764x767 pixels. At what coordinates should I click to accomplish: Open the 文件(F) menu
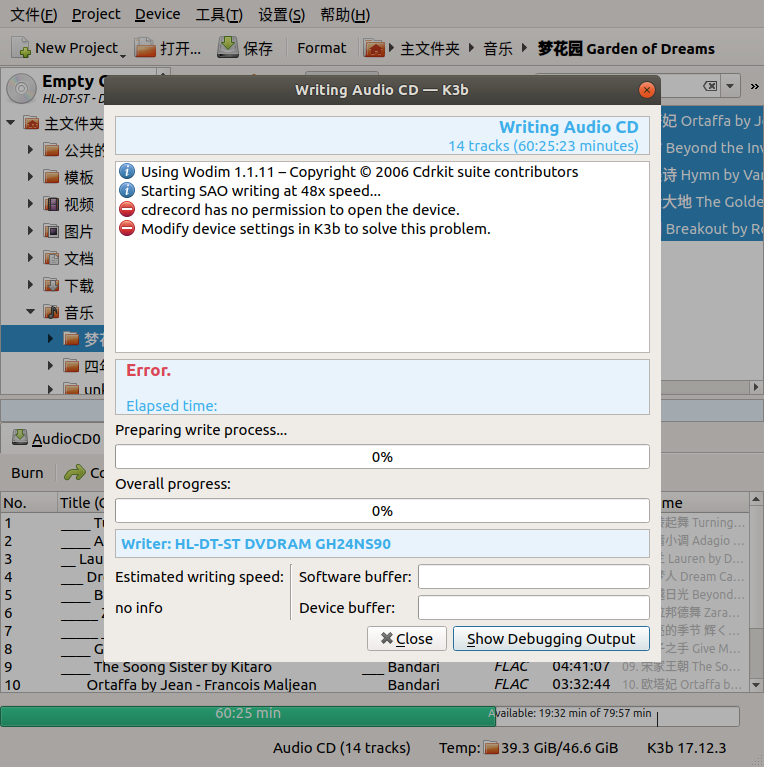34,15
